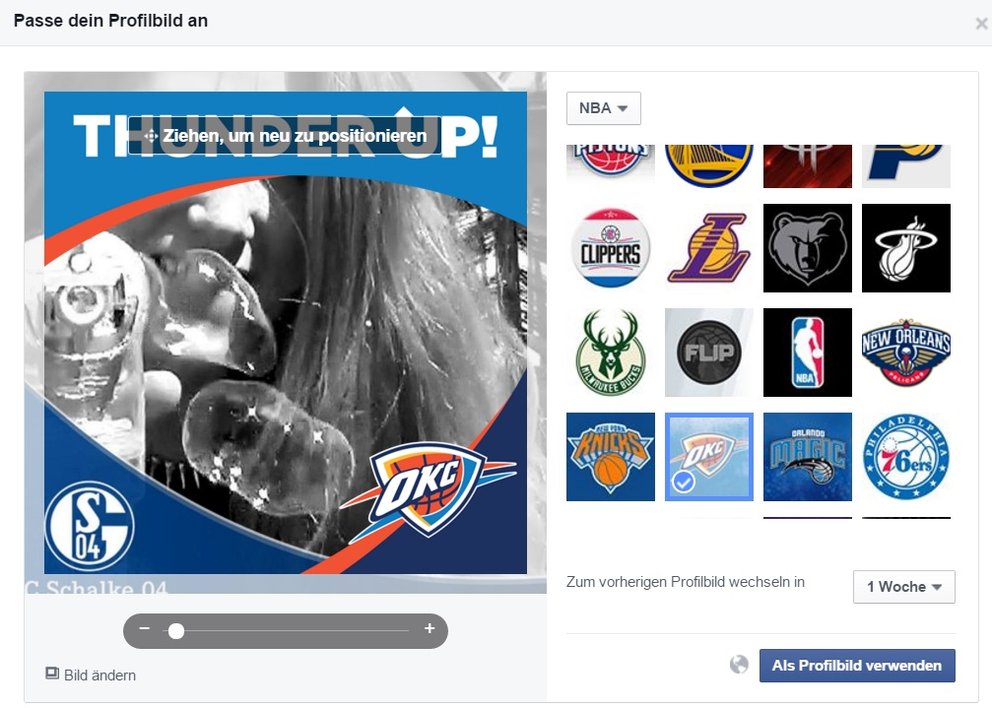Select the Lakers logo frame
The width and height of the screenshot is (992, 708).
pyautogui.click(x=709, y=248)
